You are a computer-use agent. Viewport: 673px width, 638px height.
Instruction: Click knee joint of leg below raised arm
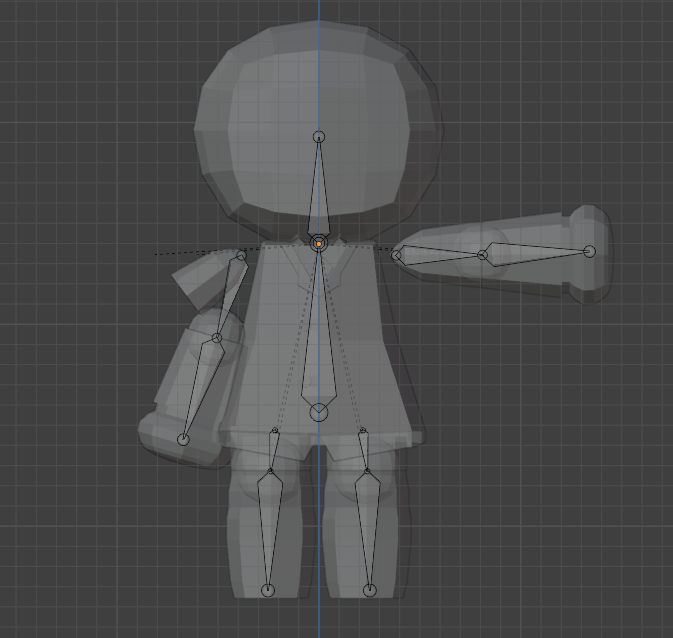(367, 471)
